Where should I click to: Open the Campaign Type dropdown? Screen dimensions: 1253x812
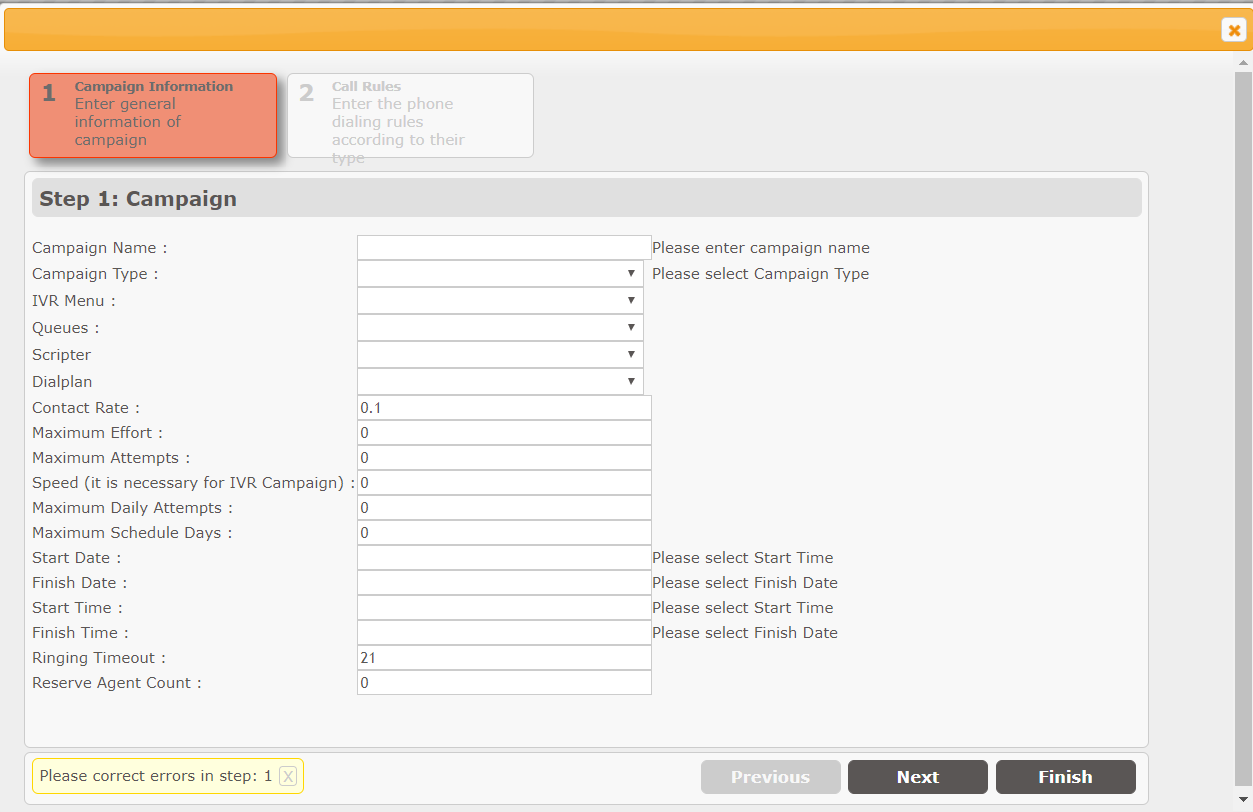(x=500, y=274)
